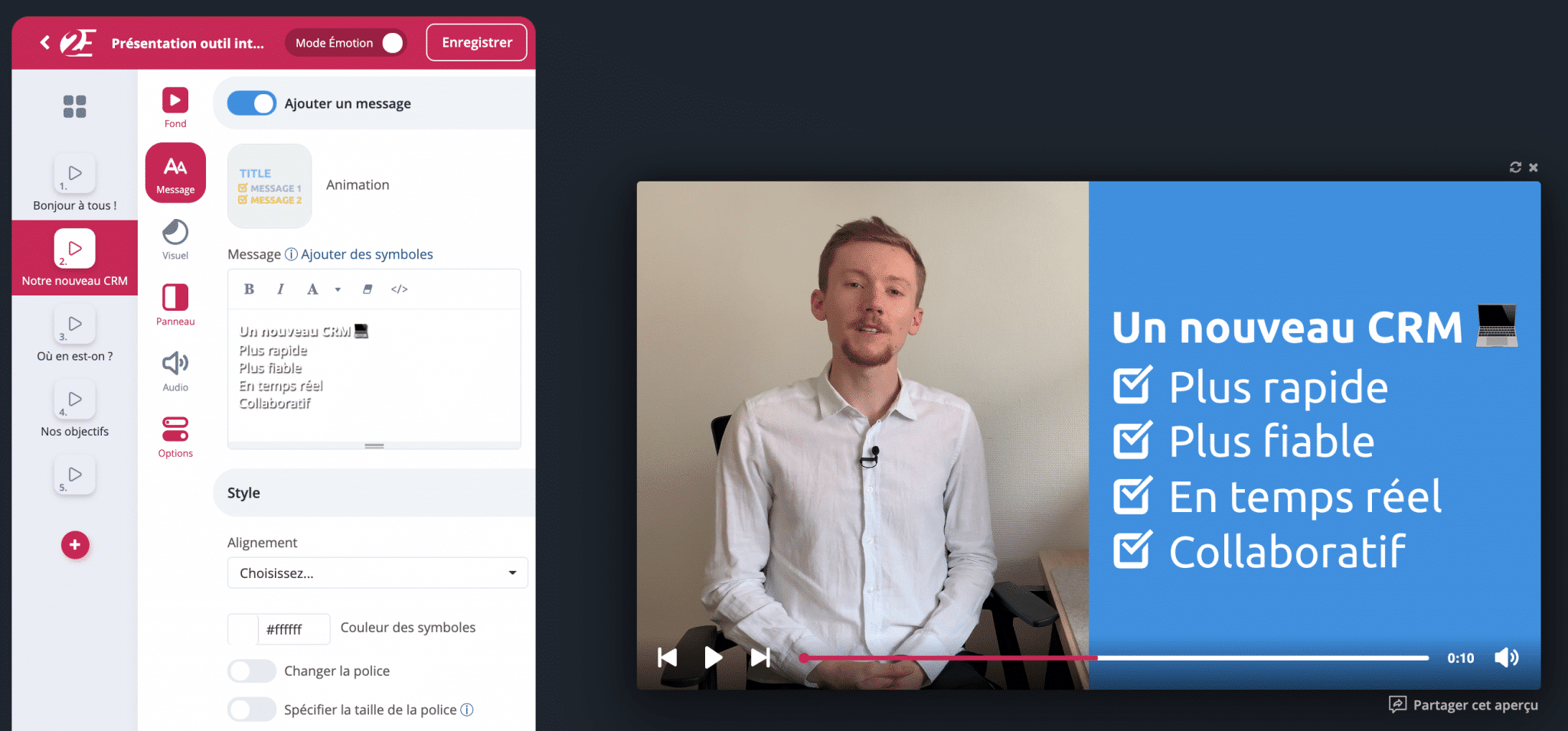The image size is (1568, 731).
Task: Toggle Spécifier la taille de la police
Action: (252, 710)
